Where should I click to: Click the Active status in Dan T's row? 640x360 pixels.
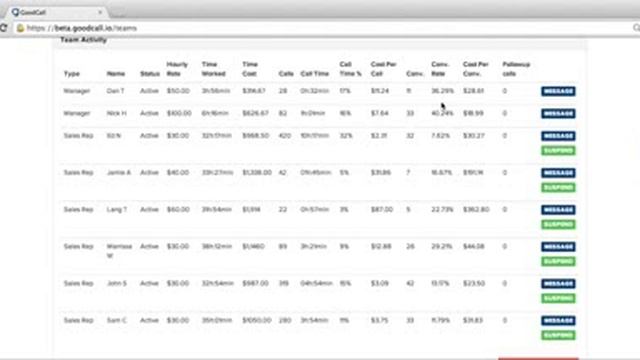(149, 91)
